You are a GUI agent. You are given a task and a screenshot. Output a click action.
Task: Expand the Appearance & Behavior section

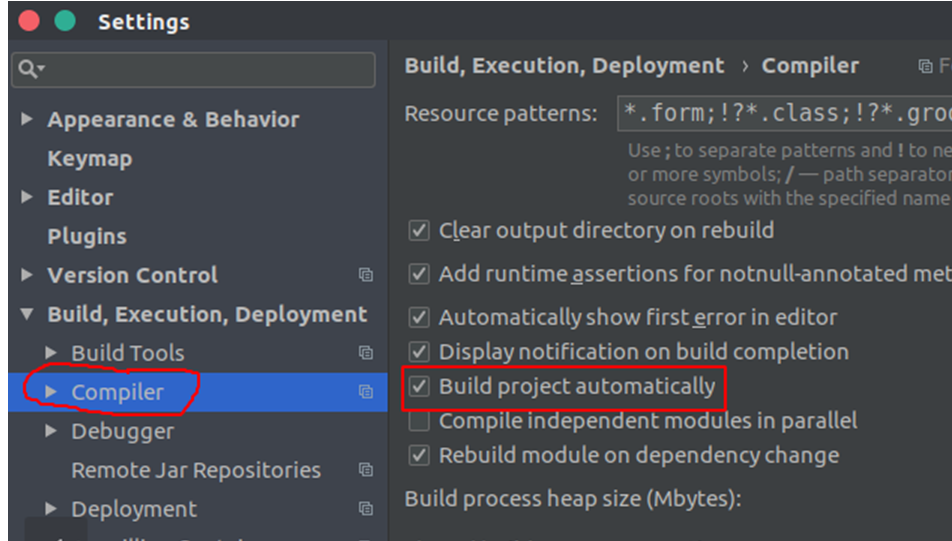point(27,119)
